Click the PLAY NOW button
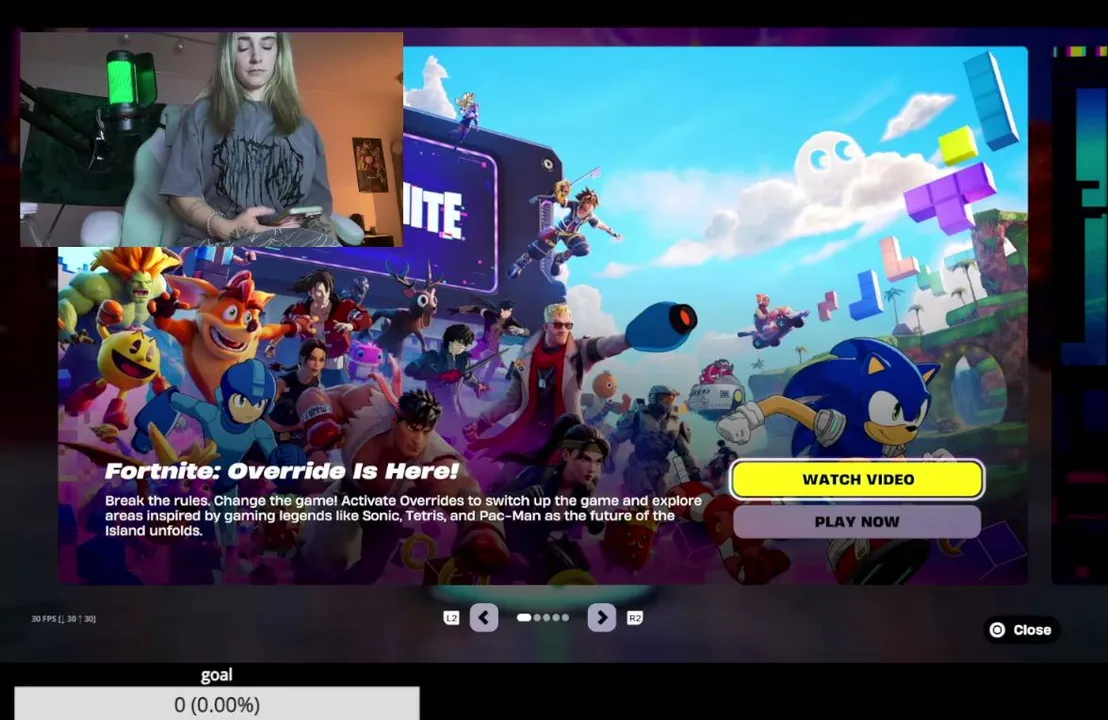 [856, 522]
